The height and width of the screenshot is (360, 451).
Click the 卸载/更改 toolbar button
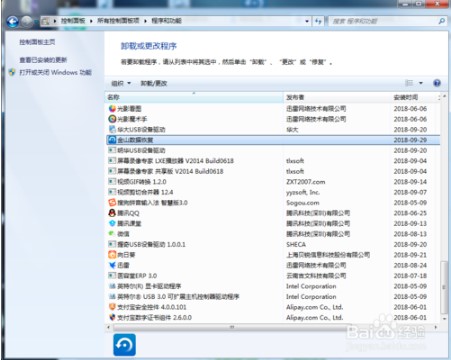coord(154,83)
